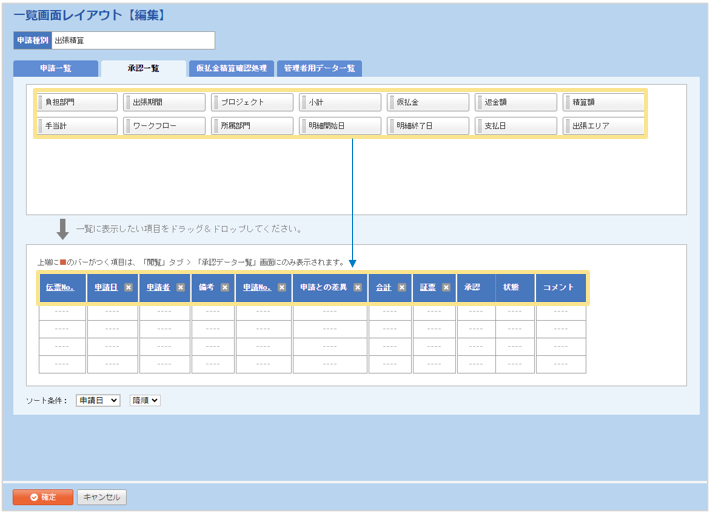Viewport: 711px width, 513px height.
Task: Click the ワークフロー item chip
Action: 165,126
